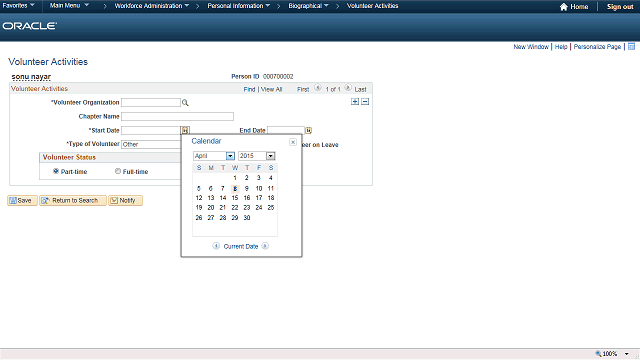Go to previous month in calendar

pyautogui.click(x=216, y=246)
